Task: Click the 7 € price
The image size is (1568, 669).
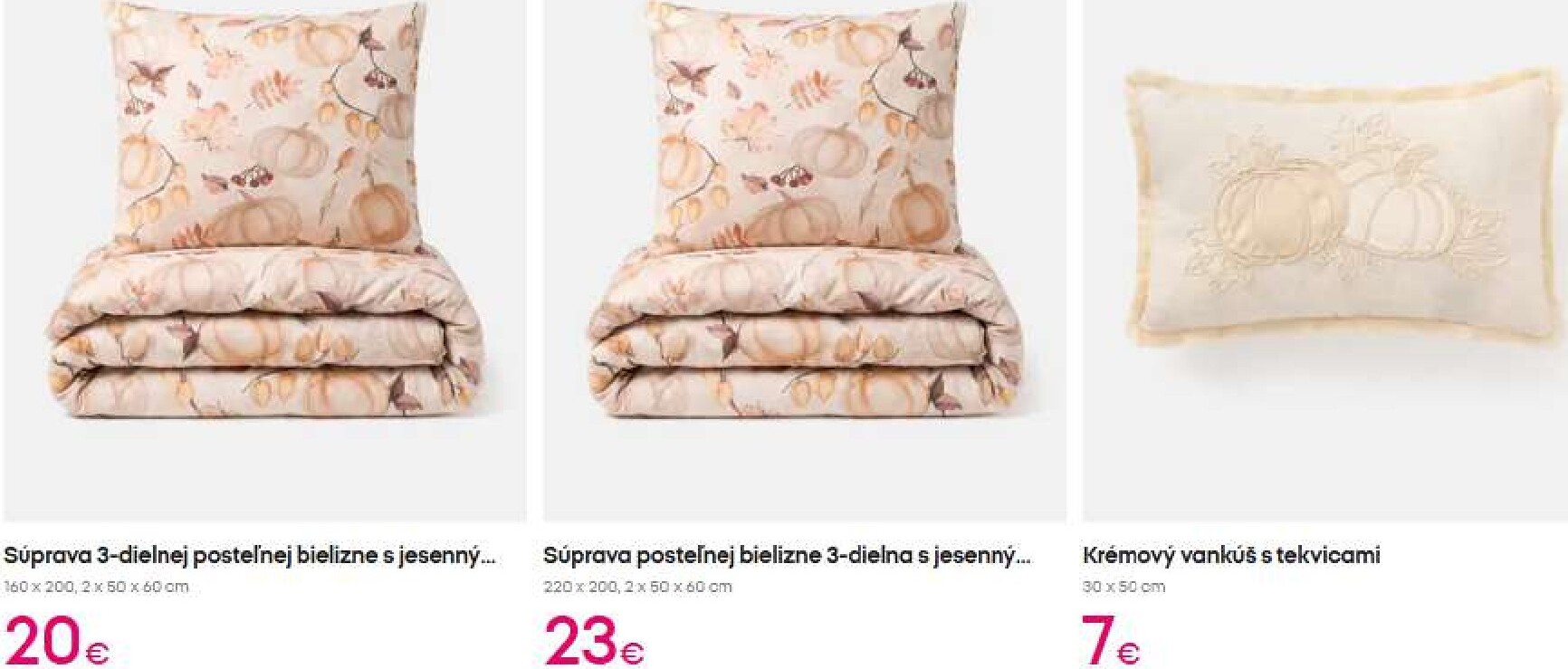Action: [1111, 641]
